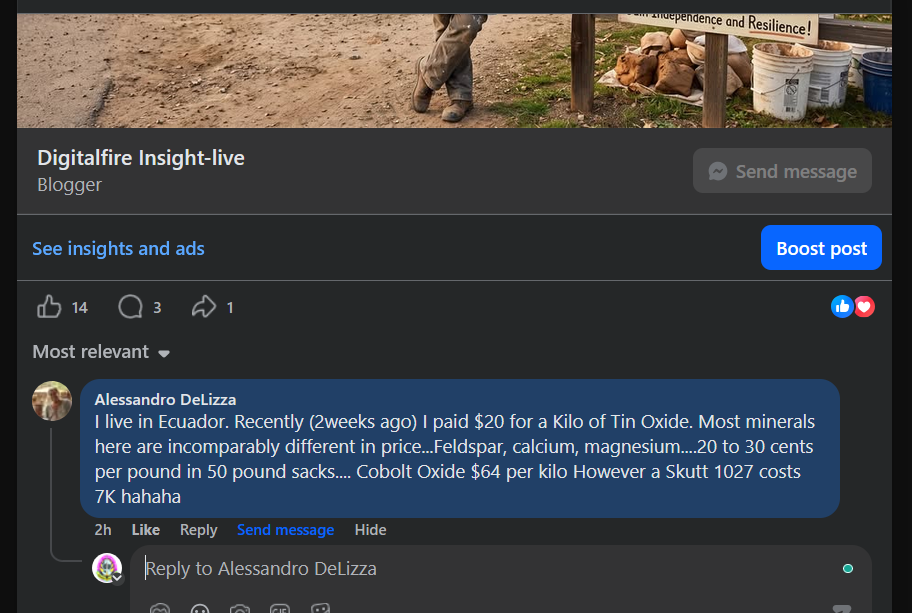Add a sticker to the reply

(x=320, y=608)
